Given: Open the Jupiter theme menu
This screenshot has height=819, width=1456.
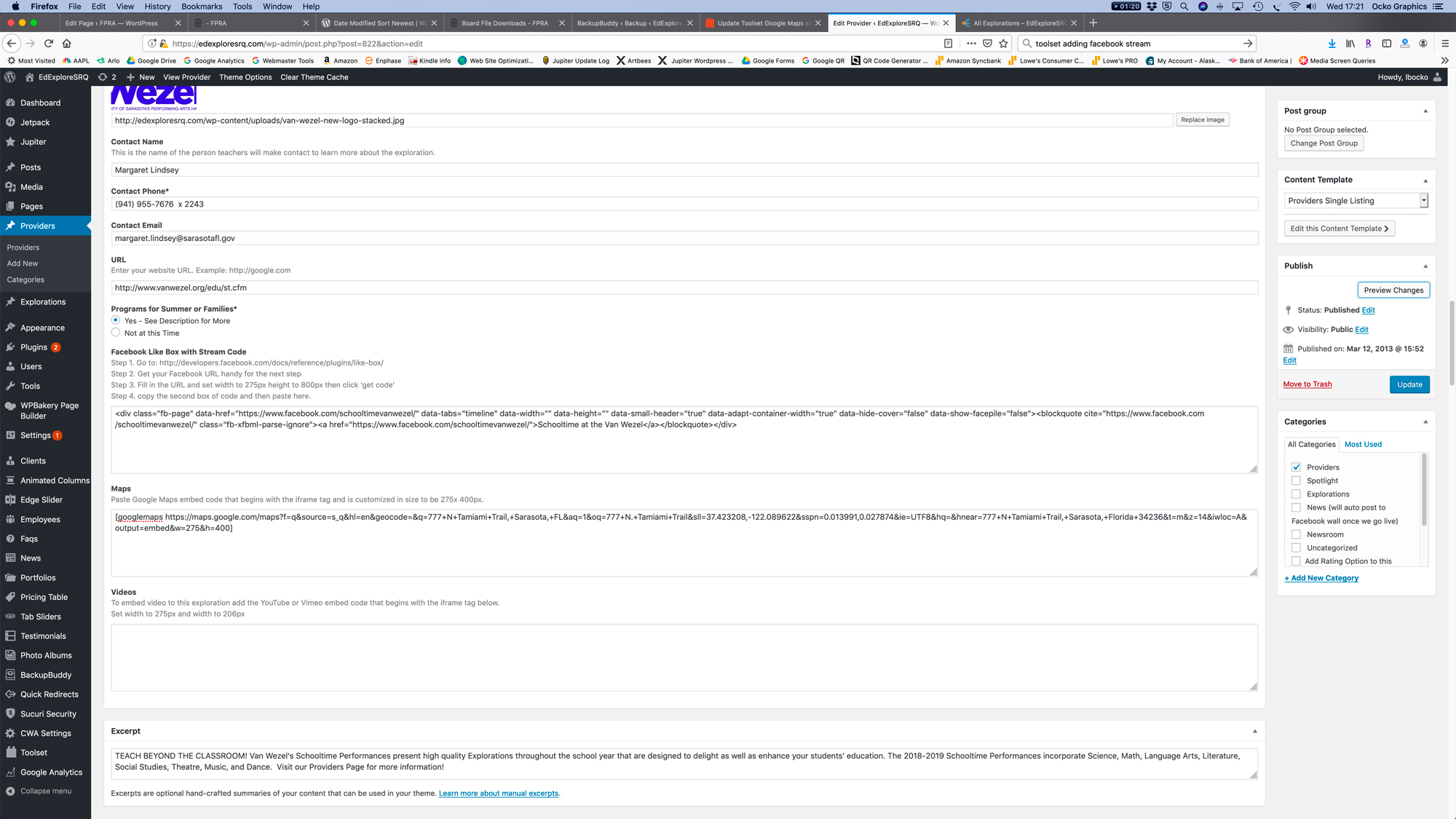Looking at the screenshot, I should [33, 142].
